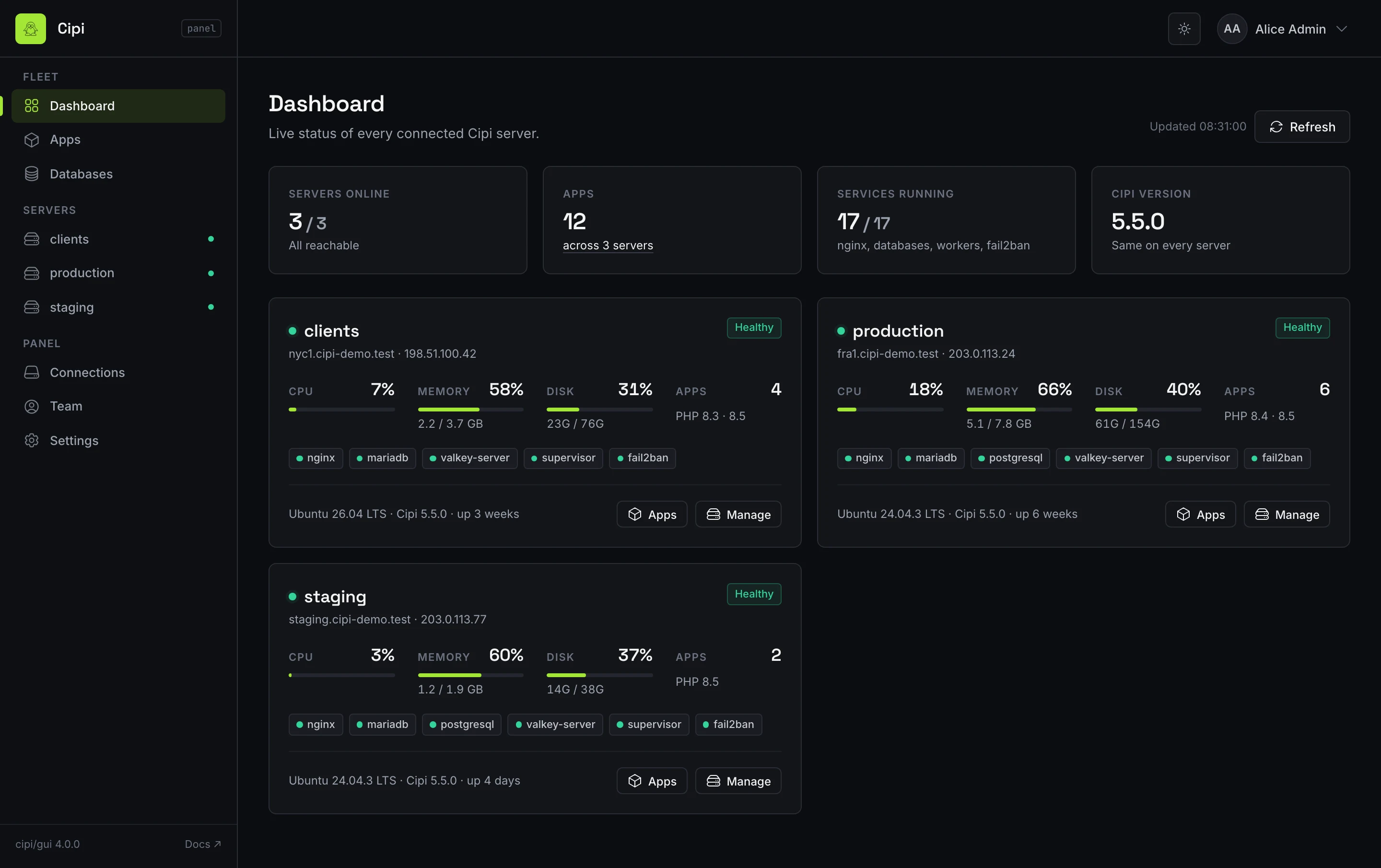
Task: Follow the 'across 3 servers' link
Action: click(x=608, y=246)
